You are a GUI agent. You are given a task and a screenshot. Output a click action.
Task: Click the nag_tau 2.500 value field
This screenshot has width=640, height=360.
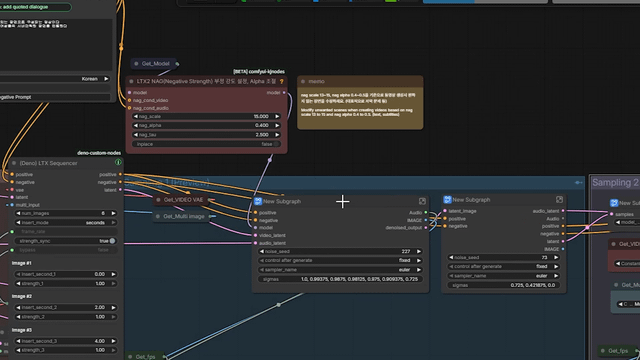coord(206,135)
